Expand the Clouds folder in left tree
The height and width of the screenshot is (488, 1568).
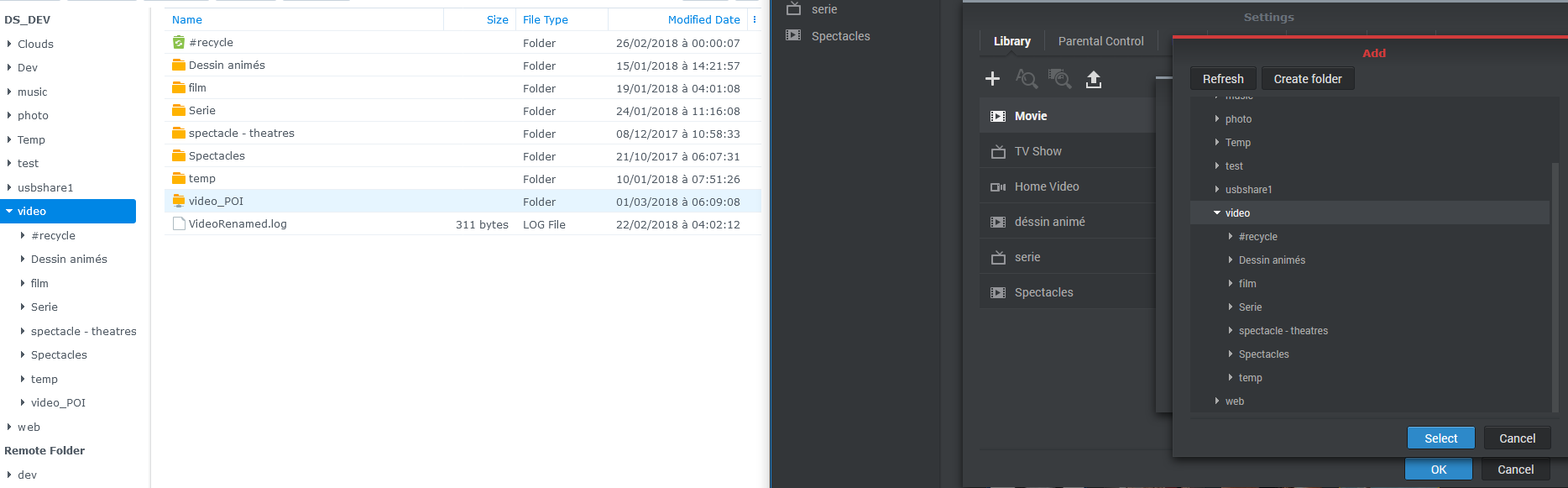click(9, 44)
